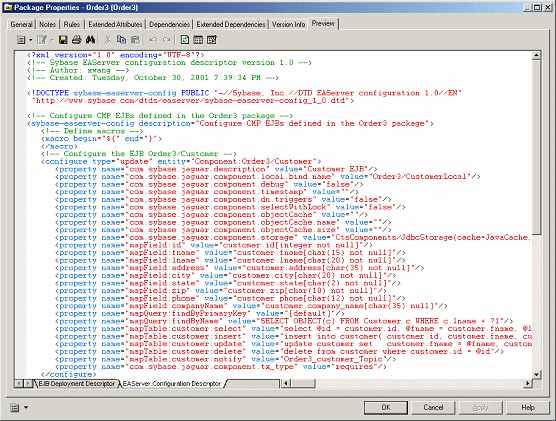Image resolution: width=556 pixels, height=421 pixels.
Task: Click the mapField:zip property line
Action: coord(221,291)
